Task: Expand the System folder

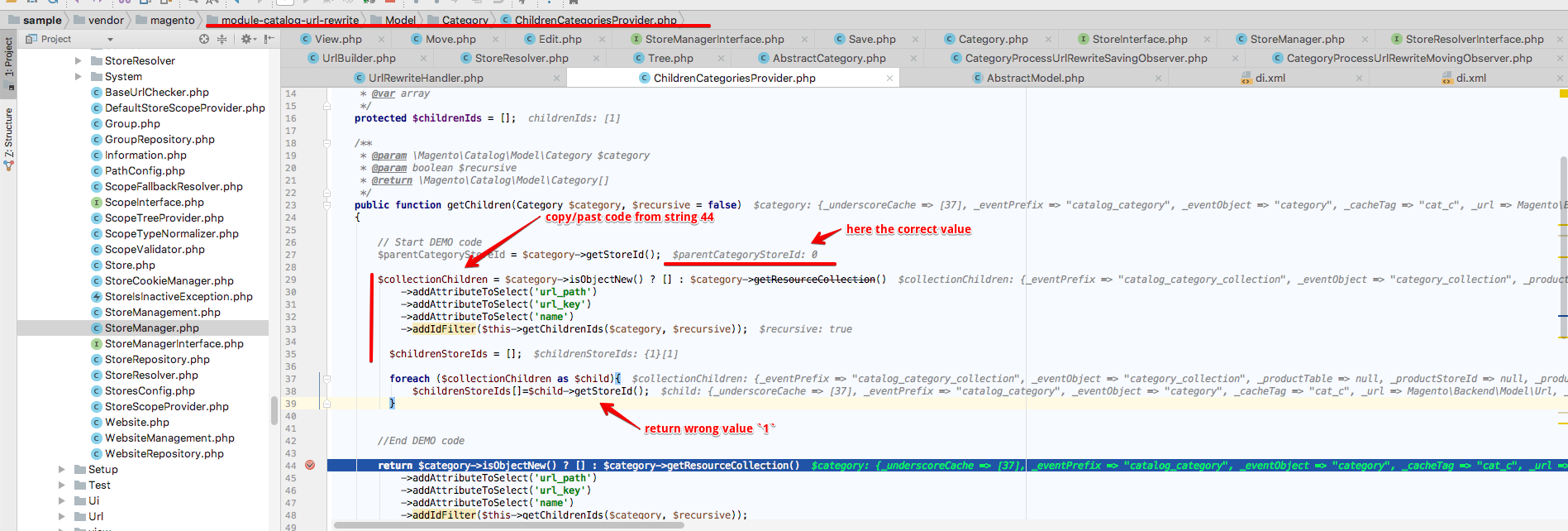Action: click(x=79, y=76)
